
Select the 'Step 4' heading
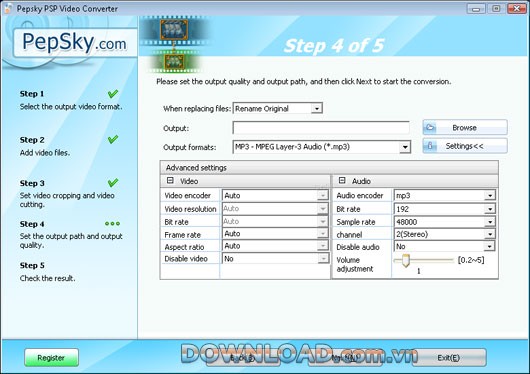(x=32, y=224)
